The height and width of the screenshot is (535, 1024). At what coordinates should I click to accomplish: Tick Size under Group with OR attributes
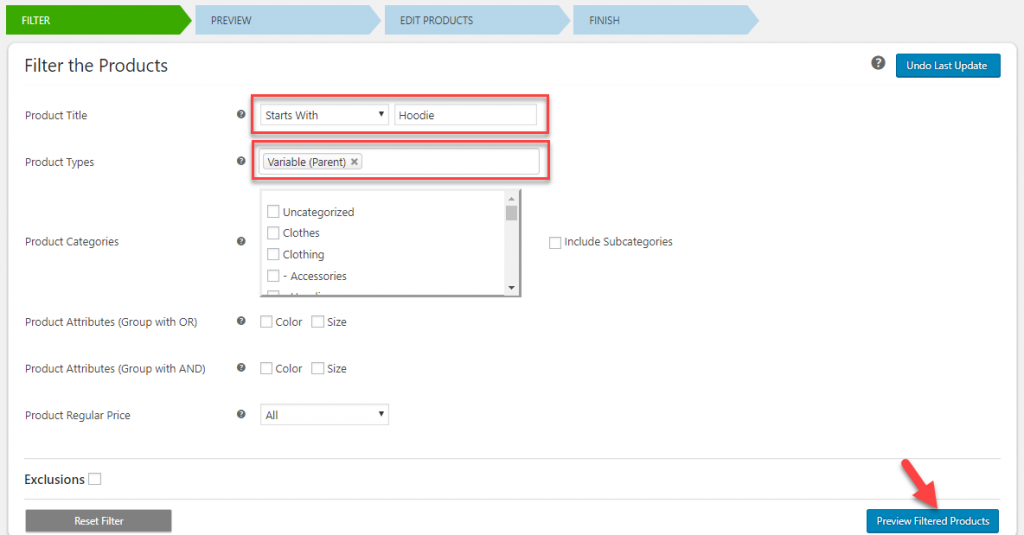click(x=317, y=321)
